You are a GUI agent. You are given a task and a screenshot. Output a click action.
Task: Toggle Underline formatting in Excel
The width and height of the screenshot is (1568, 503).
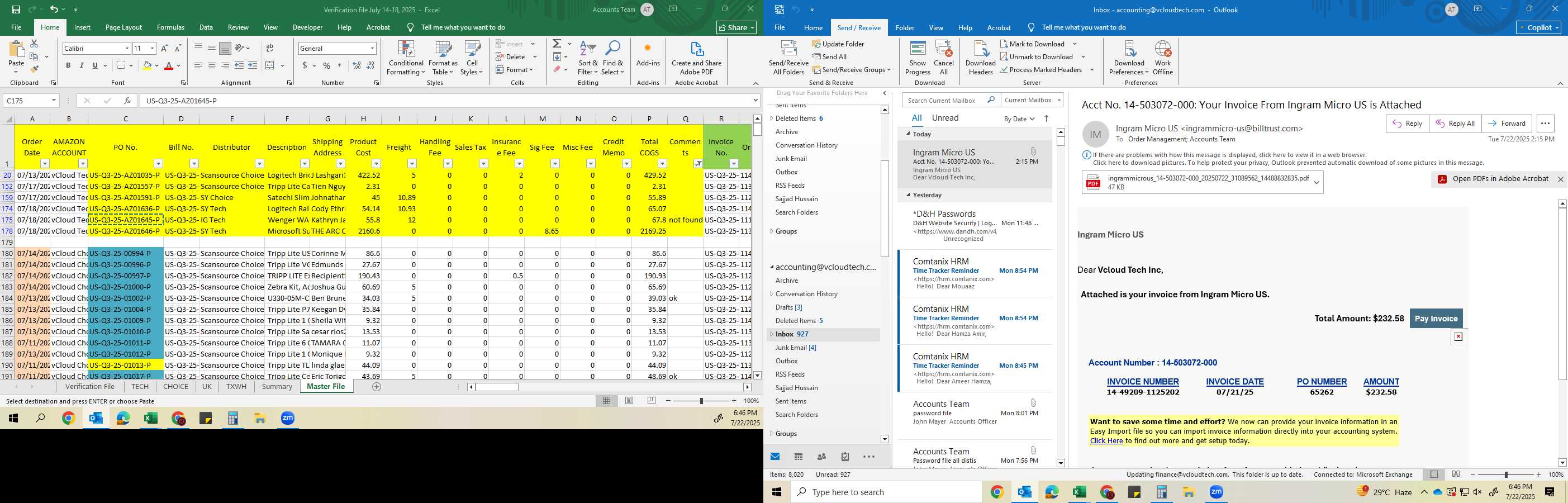[x=95, y=65]
